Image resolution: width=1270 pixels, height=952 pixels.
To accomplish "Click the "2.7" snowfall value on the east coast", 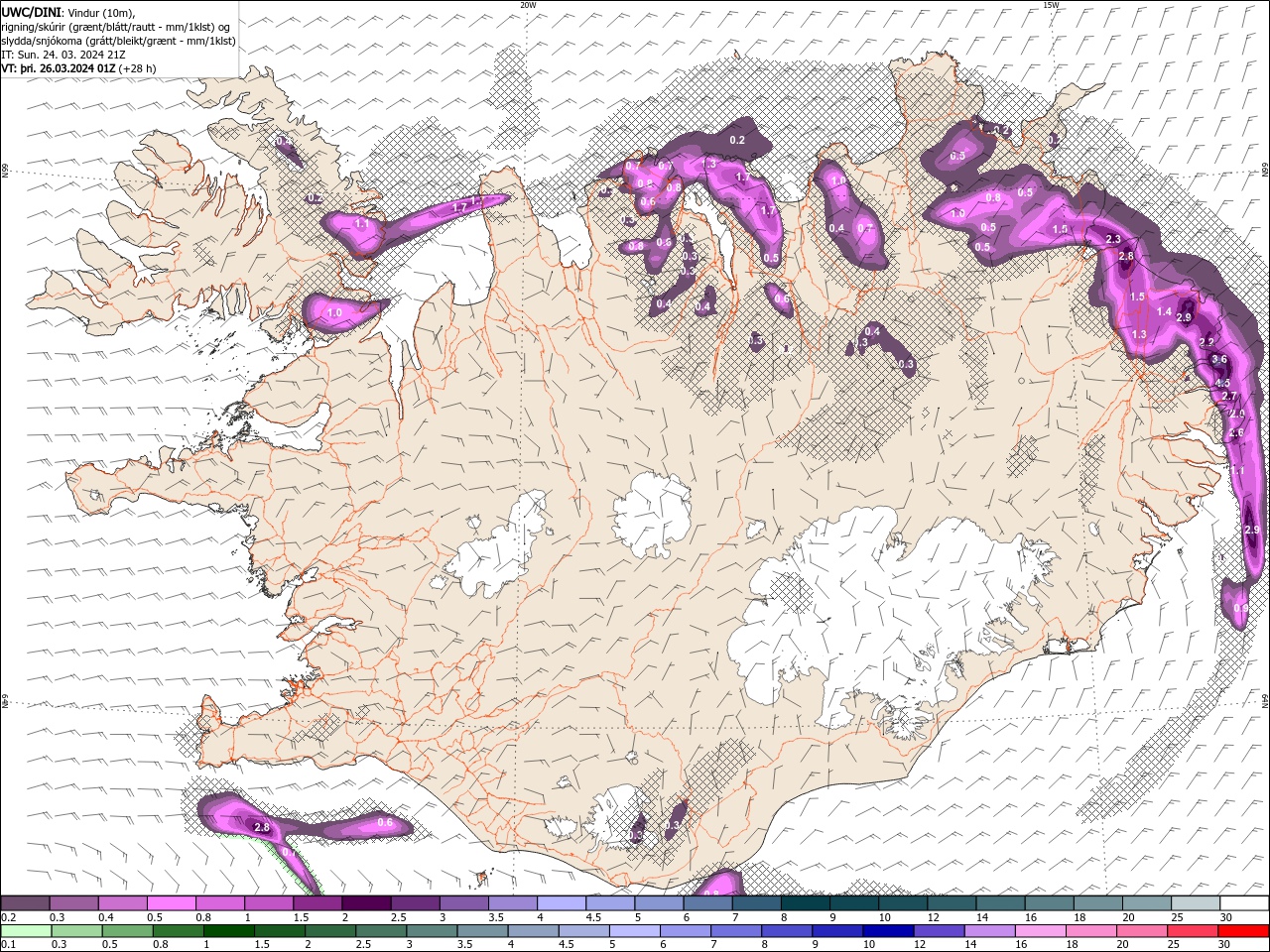I will tap(1228, 396).
